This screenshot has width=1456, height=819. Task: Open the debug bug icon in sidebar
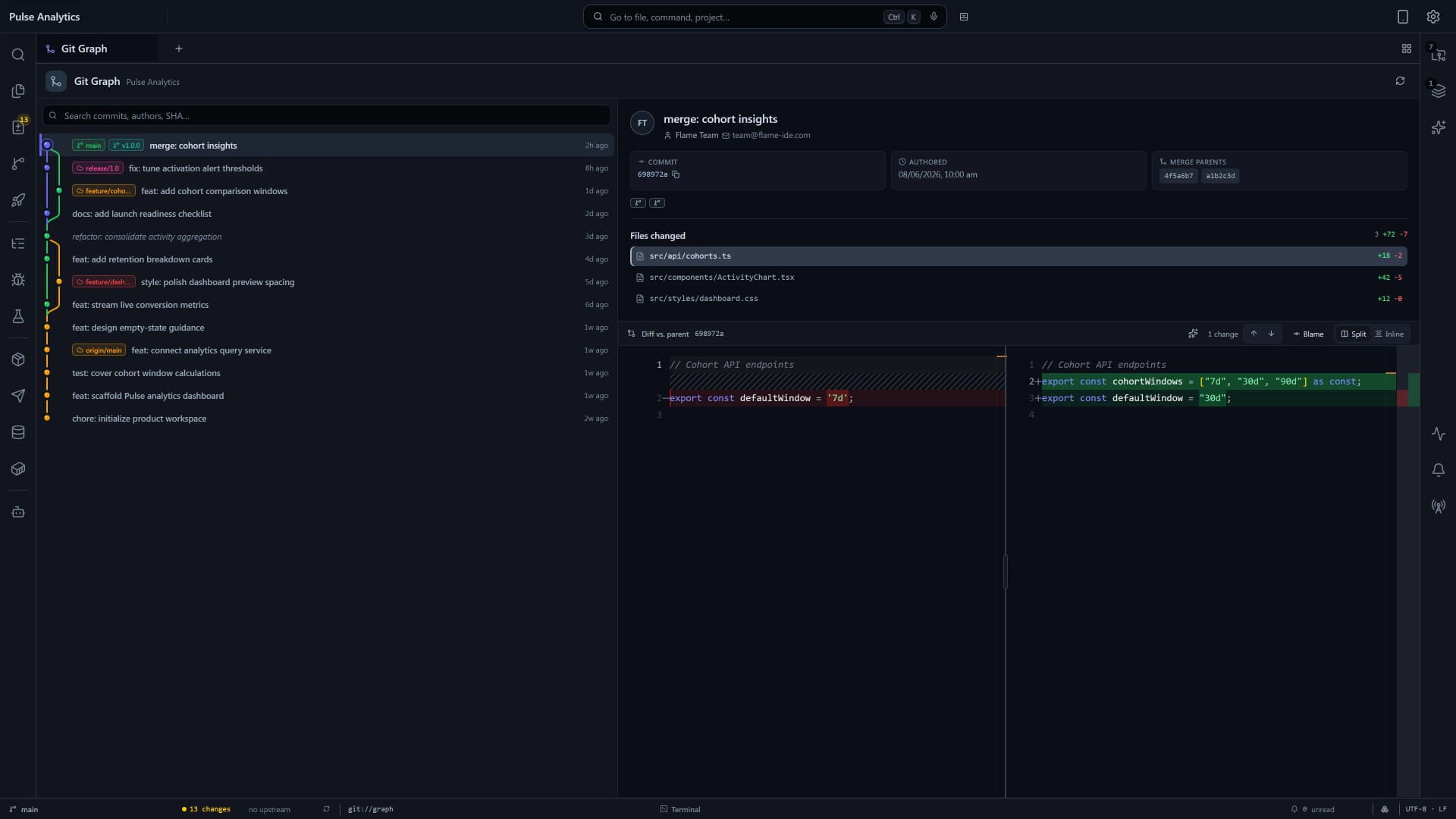coord(18,280)
